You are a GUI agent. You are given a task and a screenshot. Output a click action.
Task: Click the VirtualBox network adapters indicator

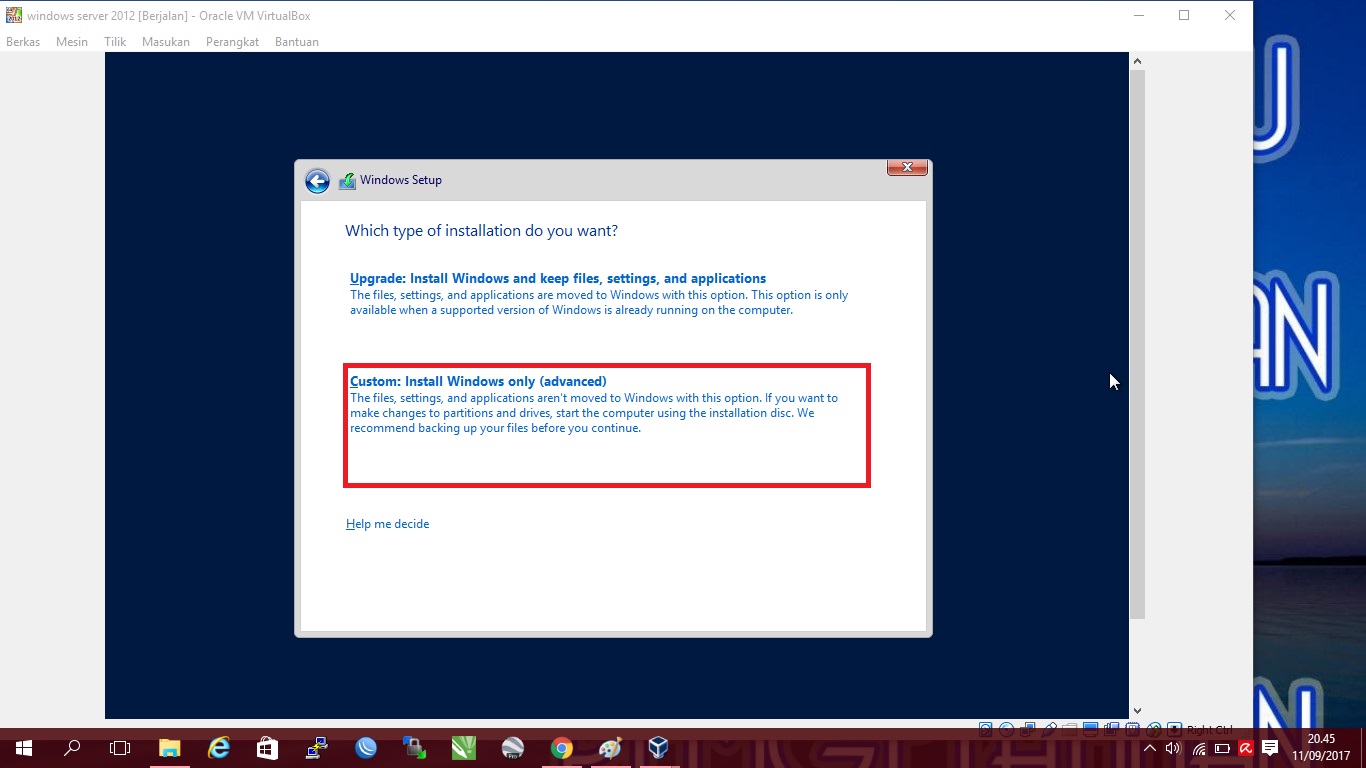(x=1027, y=729)
